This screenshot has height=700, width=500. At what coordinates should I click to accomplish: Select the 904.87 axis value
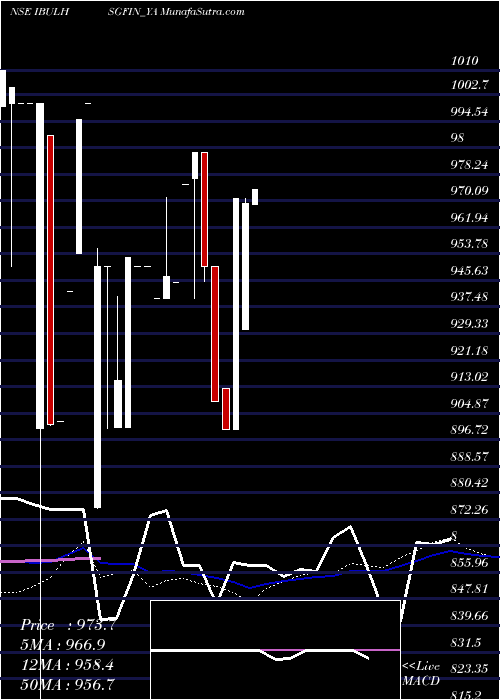tap(469, 404)
